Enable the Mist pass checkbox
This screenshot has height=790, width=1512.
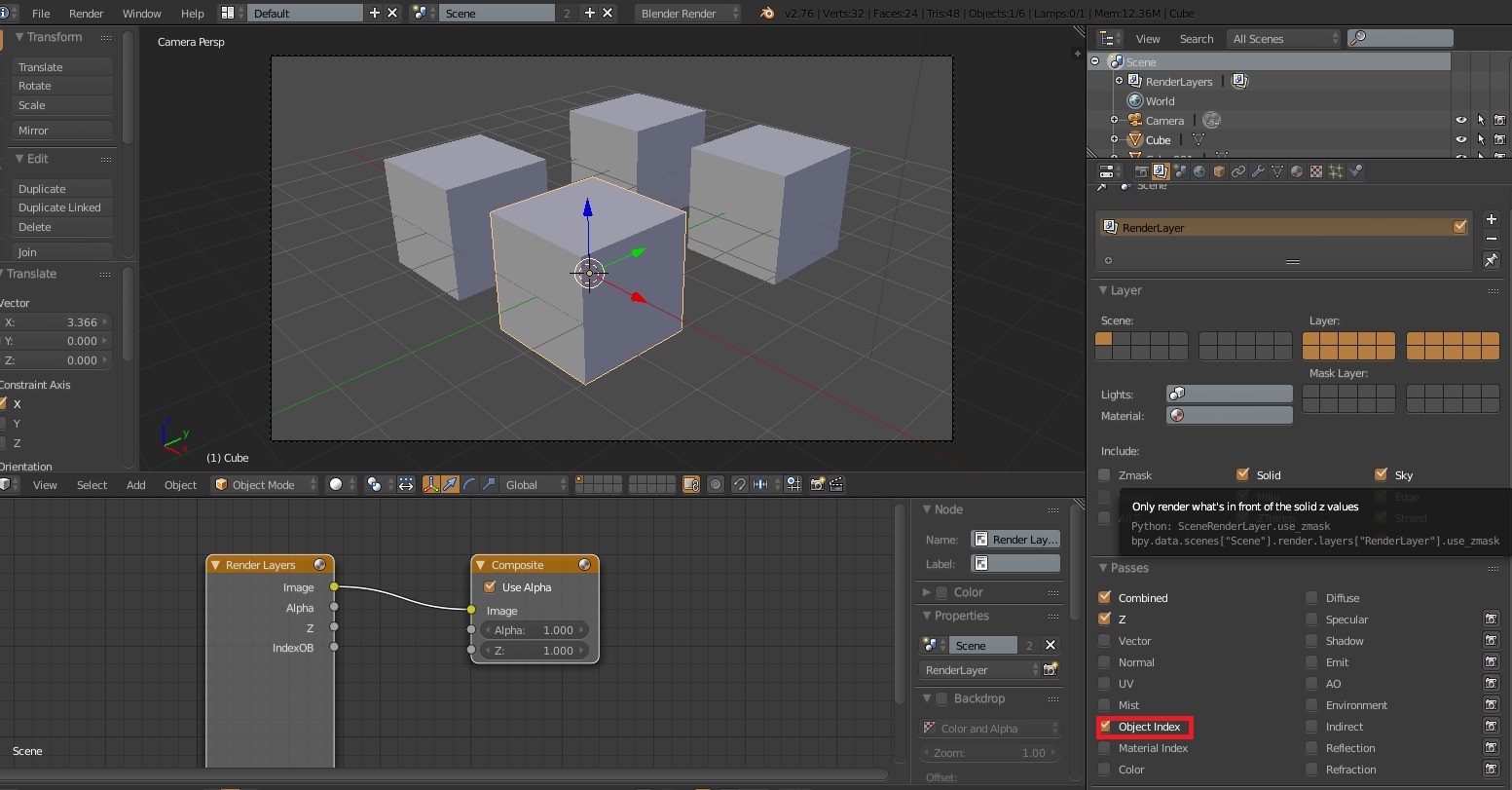(1104, 705)
